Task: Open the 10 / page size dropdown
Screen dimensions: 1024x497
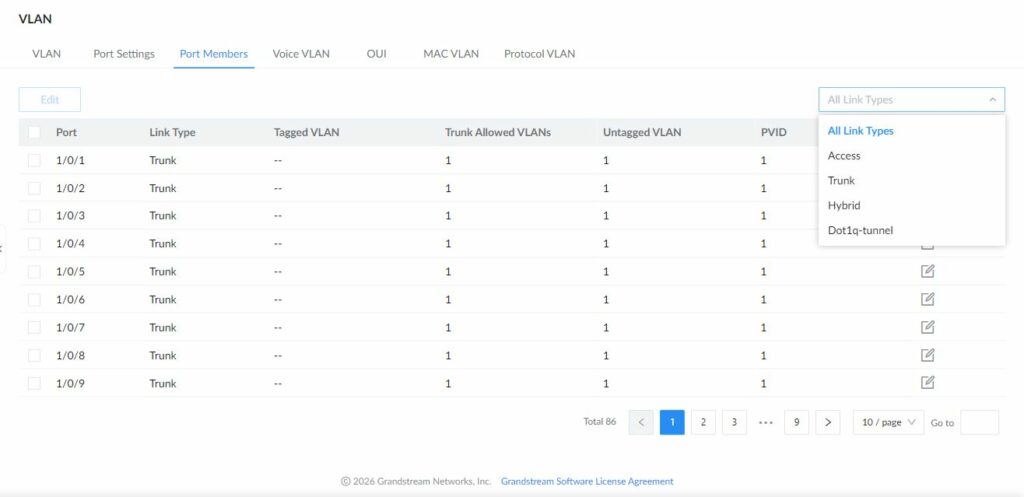Action: (888, 423)
